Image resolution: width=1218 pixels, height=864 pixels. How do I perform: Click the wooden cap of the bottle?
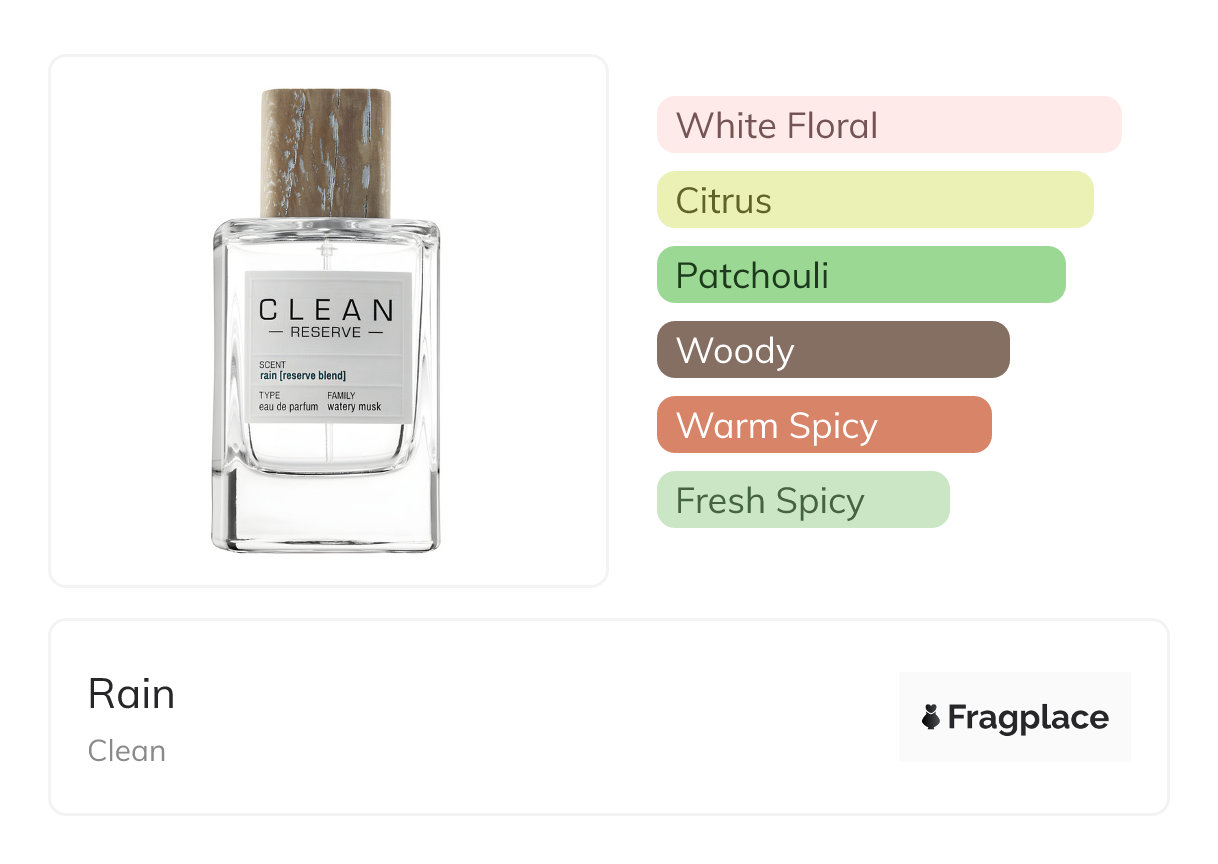click(326, 152)
